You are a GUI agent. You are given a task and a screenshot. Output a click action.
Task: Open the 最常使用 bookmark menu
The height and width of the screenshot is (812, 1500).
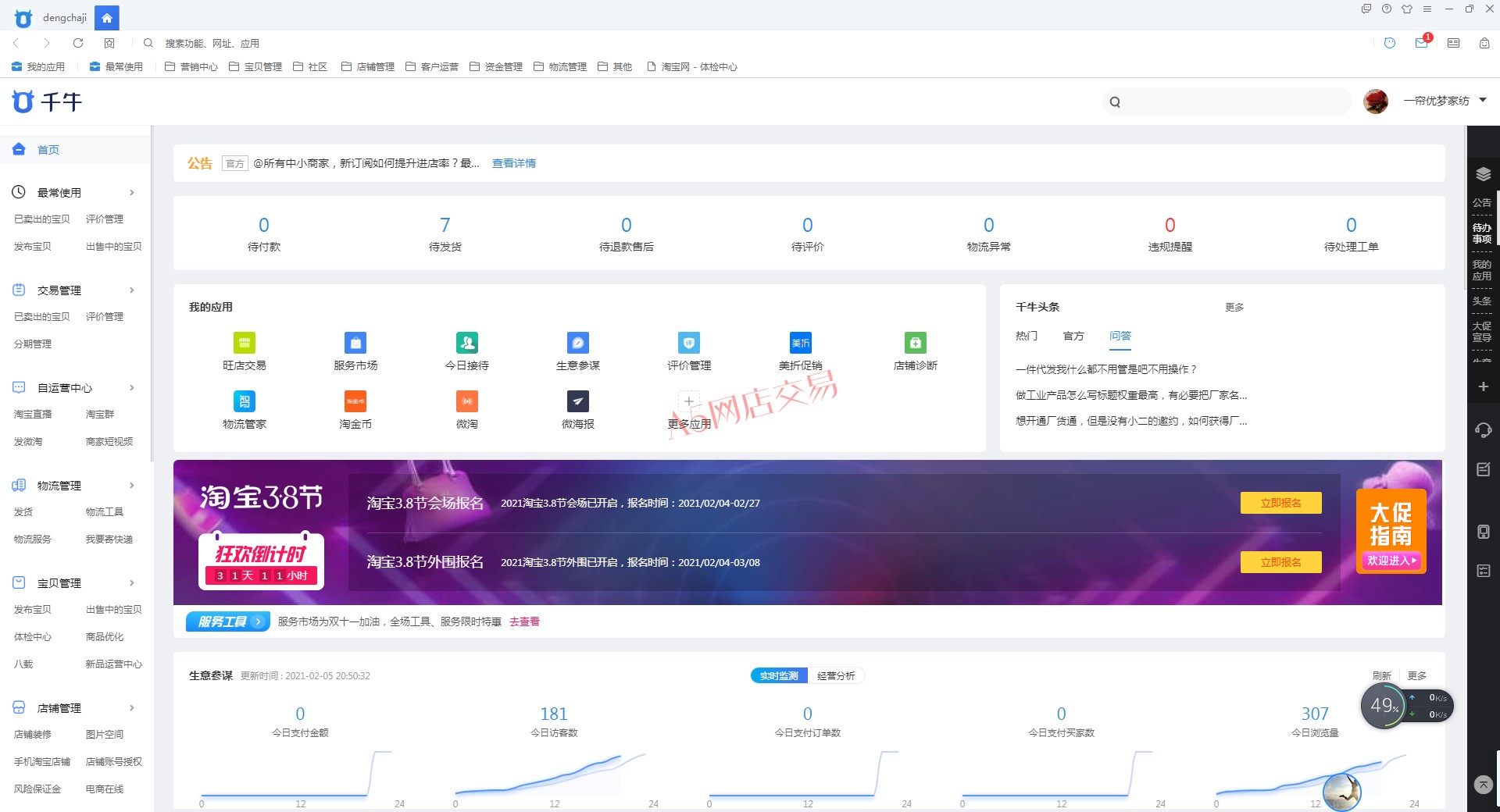coord(116,66)
